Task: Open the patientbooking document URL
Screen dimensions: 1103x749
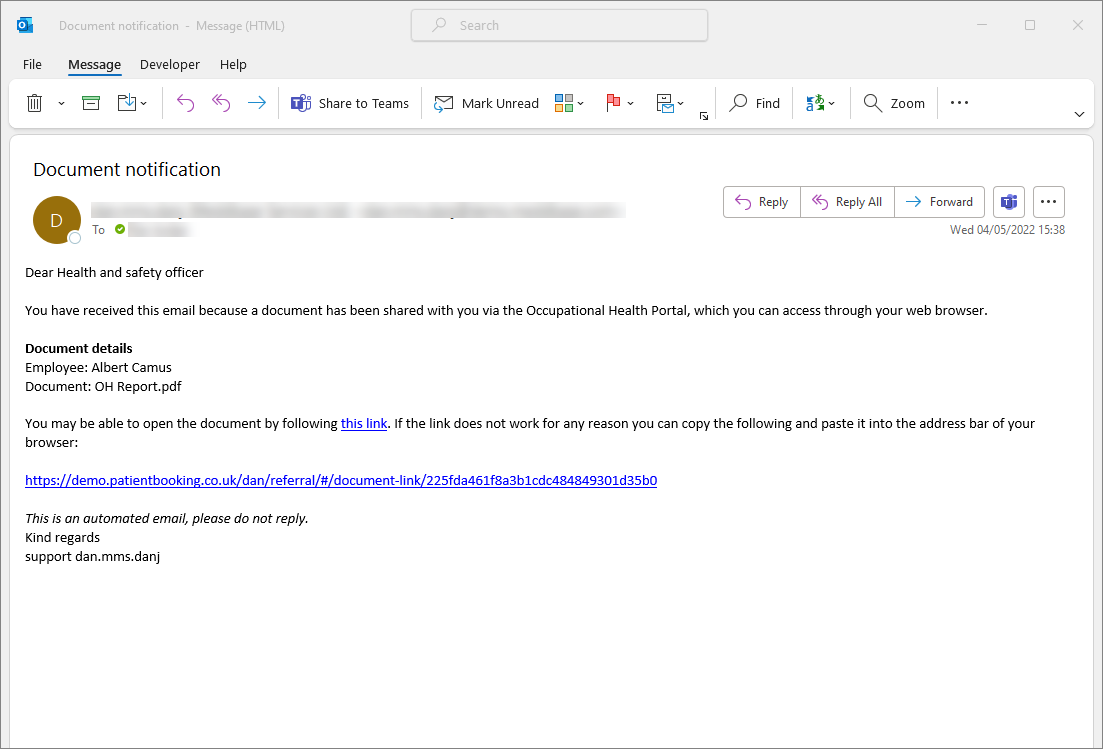Action: coord(341,480)
